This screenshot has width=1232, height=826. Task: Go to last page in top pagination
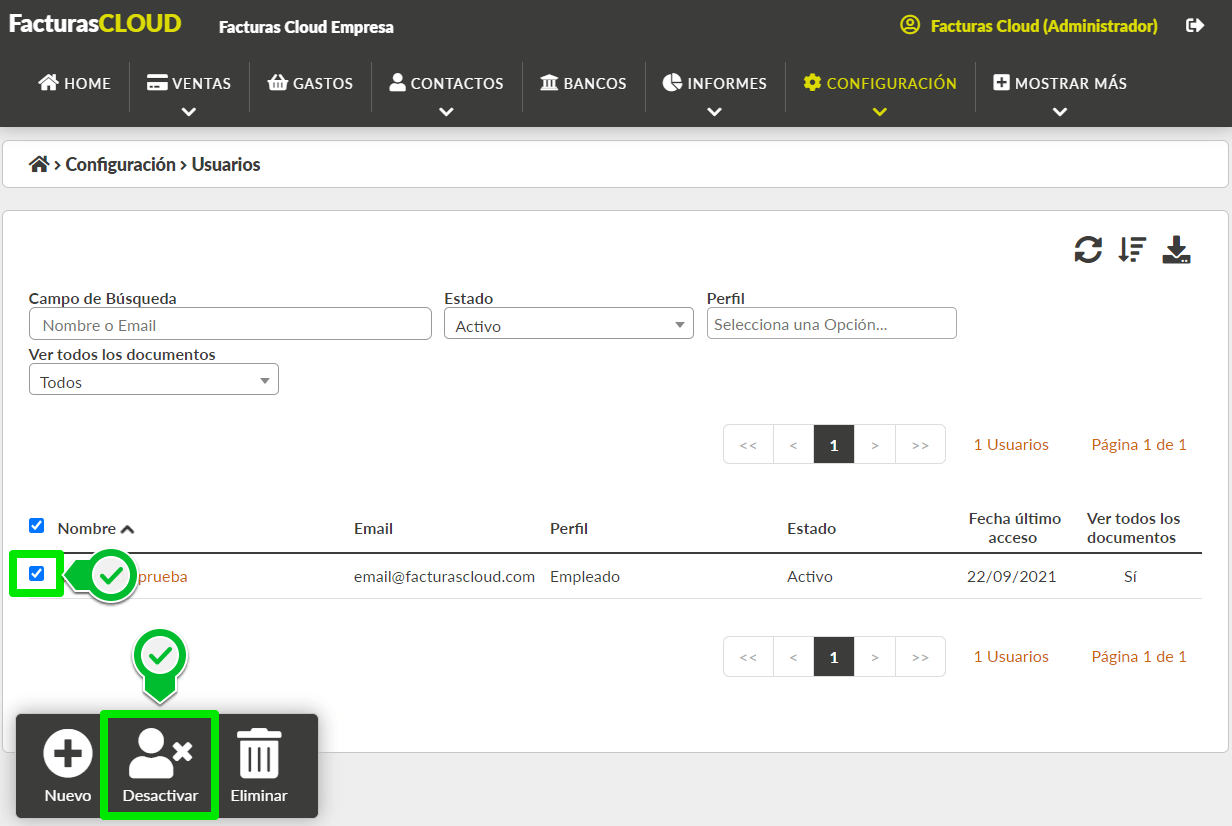tap(920, 445)
